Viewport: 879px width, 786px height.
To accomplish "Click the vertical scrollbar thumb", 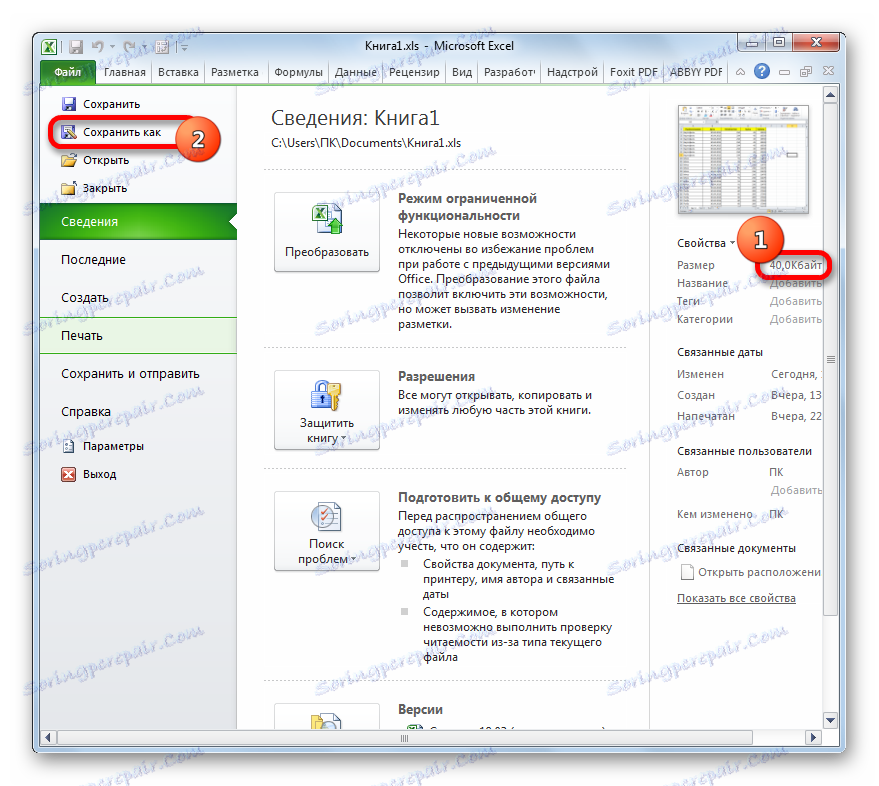I will [x=831, y=359].
